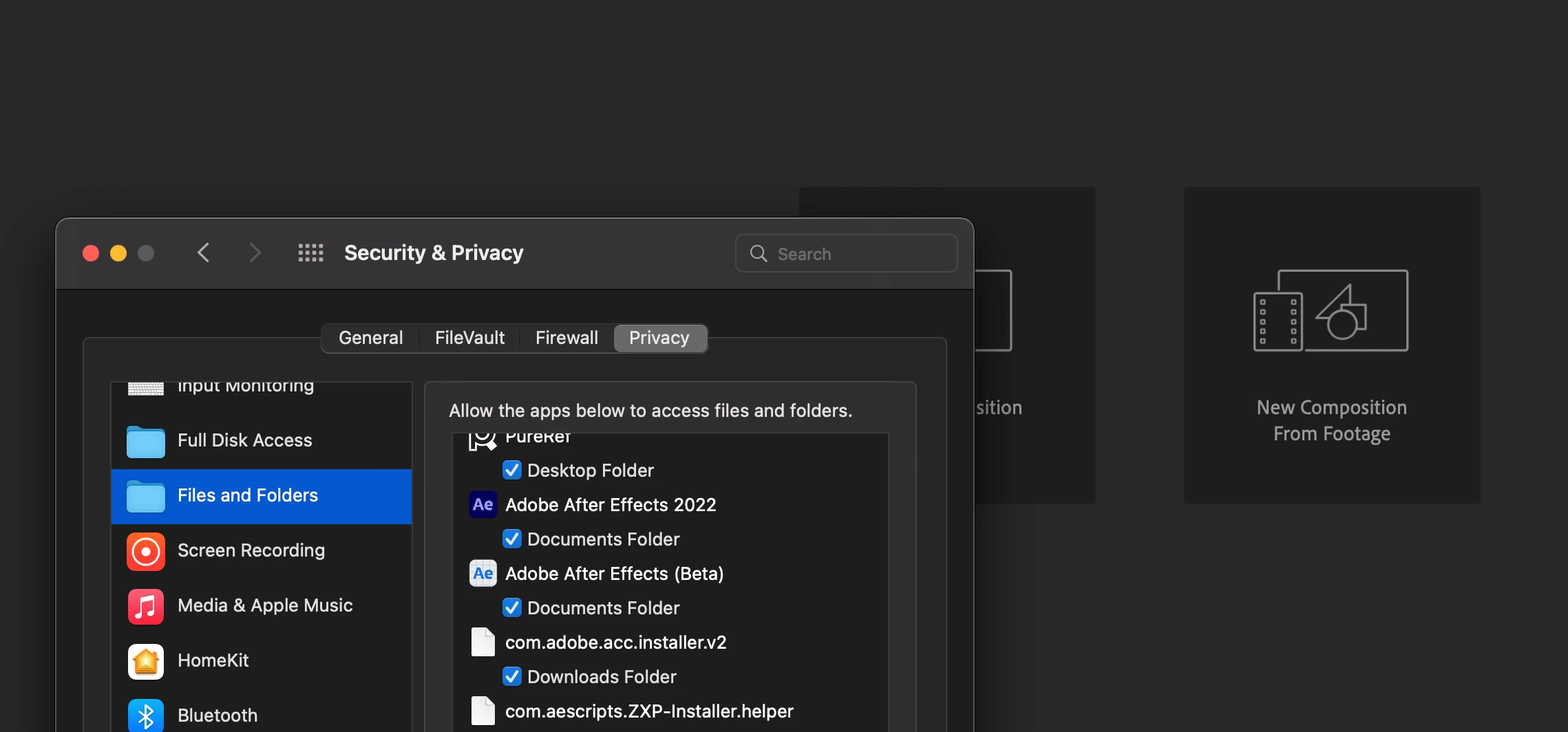Select the com.adobe.acc.installer.v2 row

pyautogui.click(x=670, y=642)
